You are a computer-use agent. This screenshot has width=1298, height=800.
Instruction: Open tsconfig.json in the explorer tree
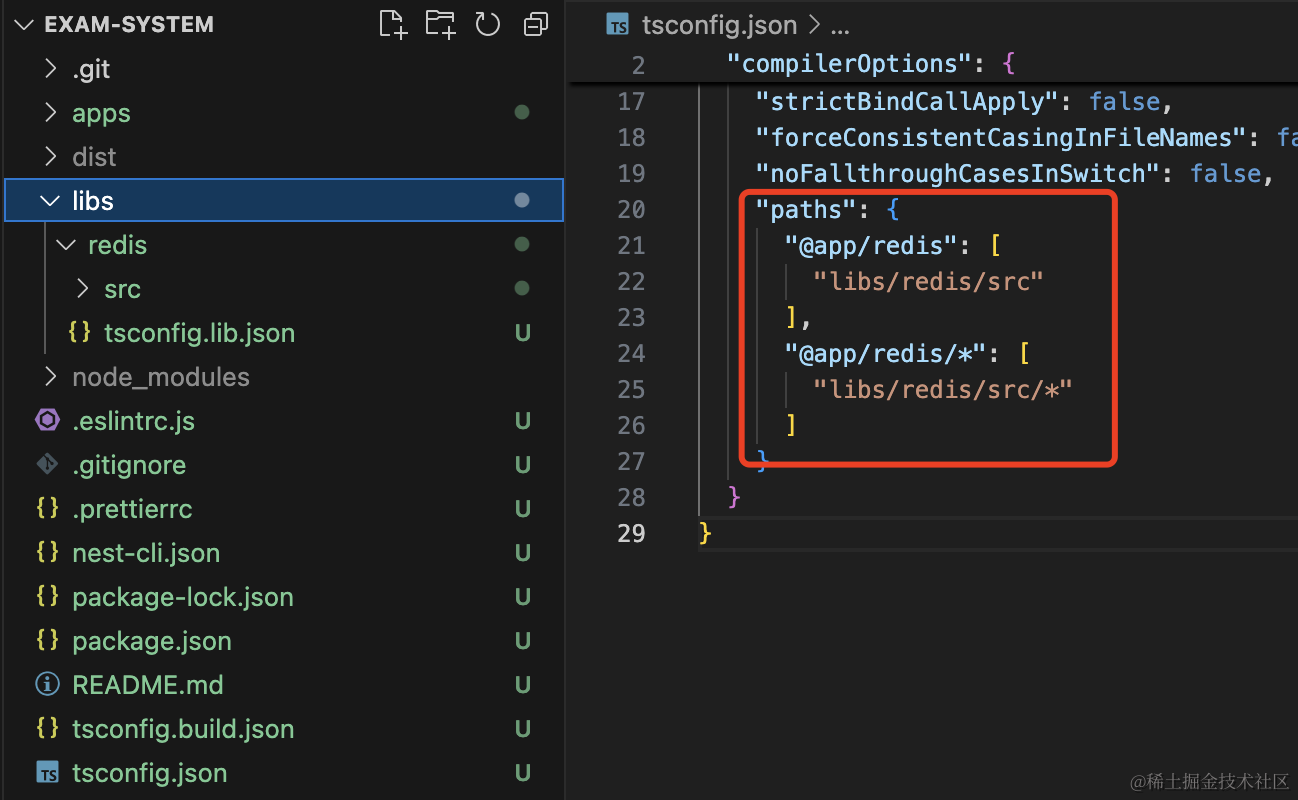point(149,773)
